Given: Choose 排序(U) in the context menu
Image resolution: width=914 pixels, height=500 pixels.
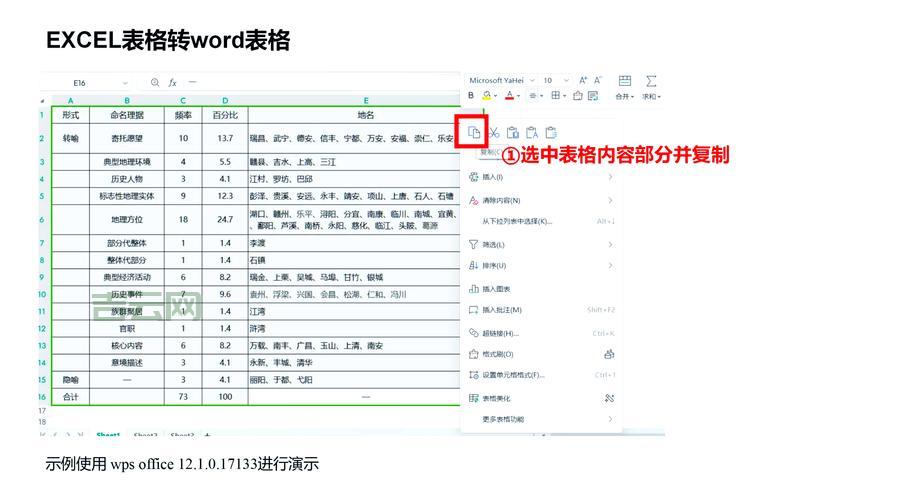Looking at the screenshot, I should [541, 266].
